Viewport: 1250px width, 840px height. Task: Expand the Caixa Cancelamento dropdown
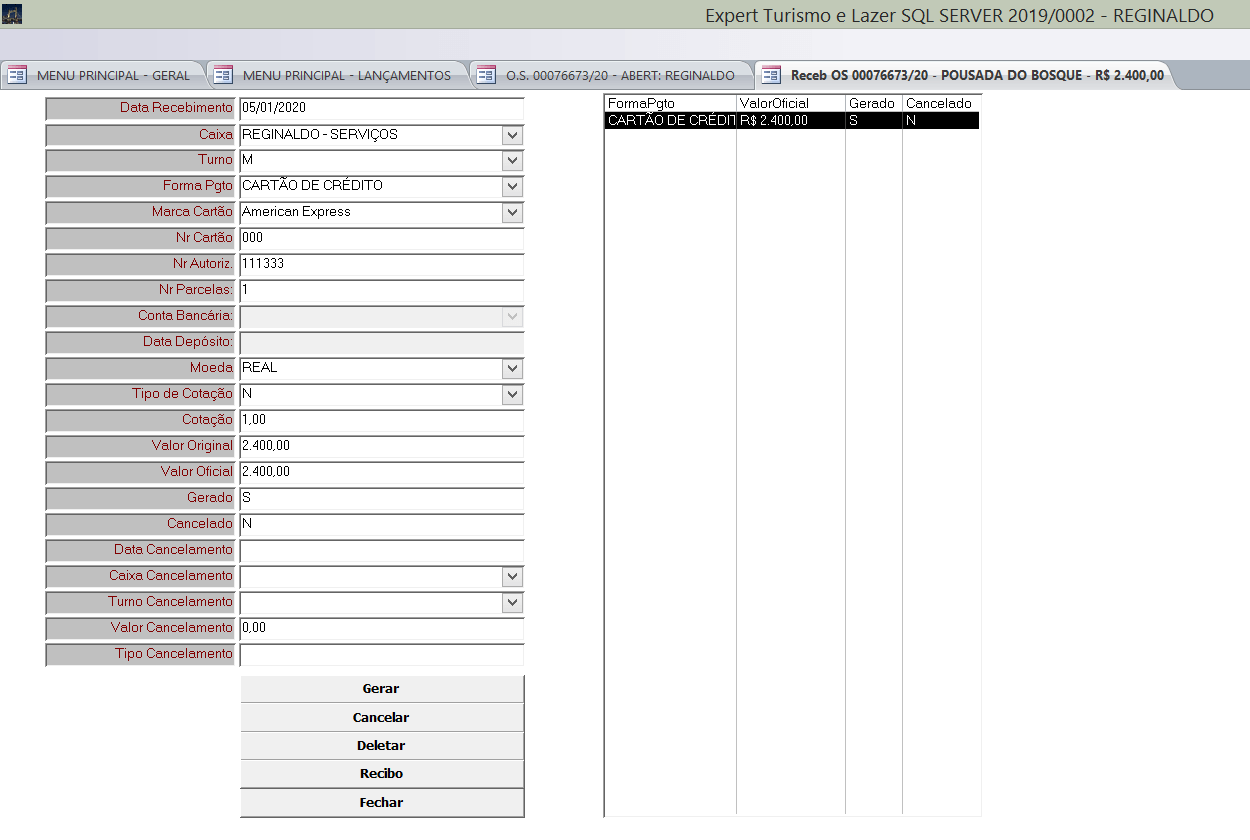click(512, 577)
